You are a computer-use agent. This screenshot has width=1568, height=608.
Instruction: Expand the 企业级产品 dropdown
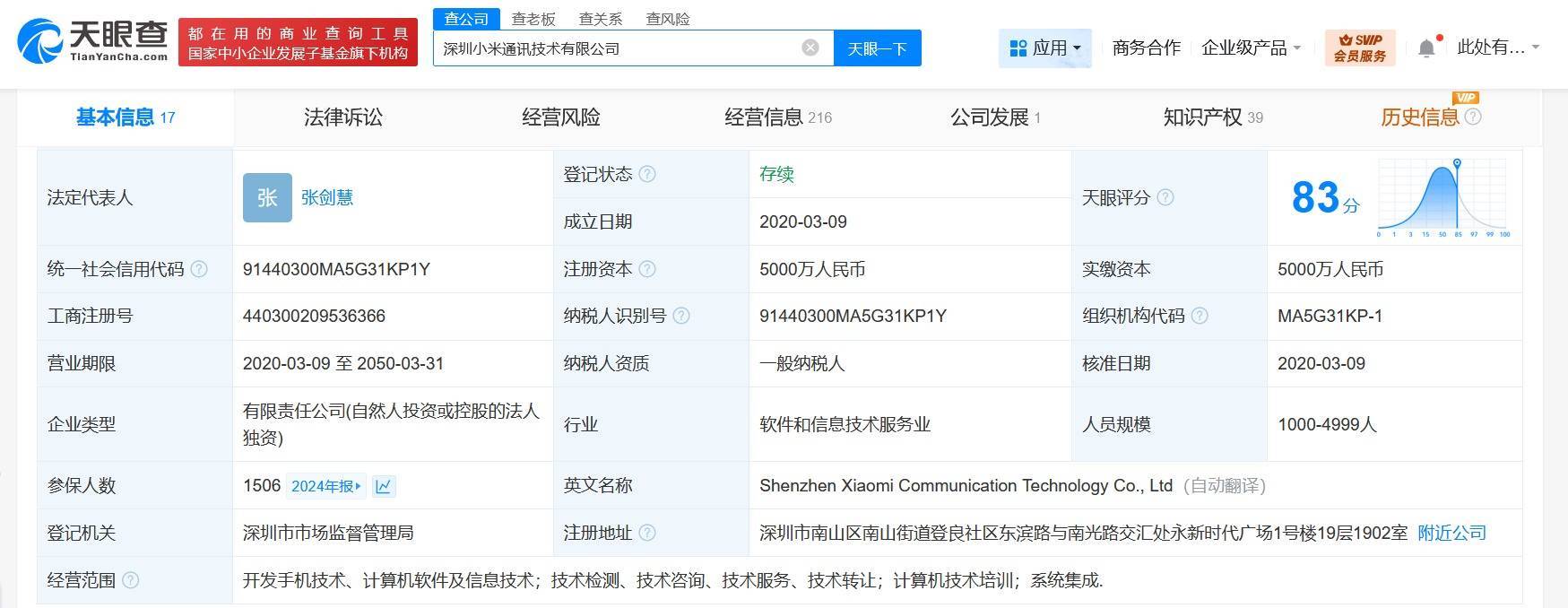pos(1251,48)
